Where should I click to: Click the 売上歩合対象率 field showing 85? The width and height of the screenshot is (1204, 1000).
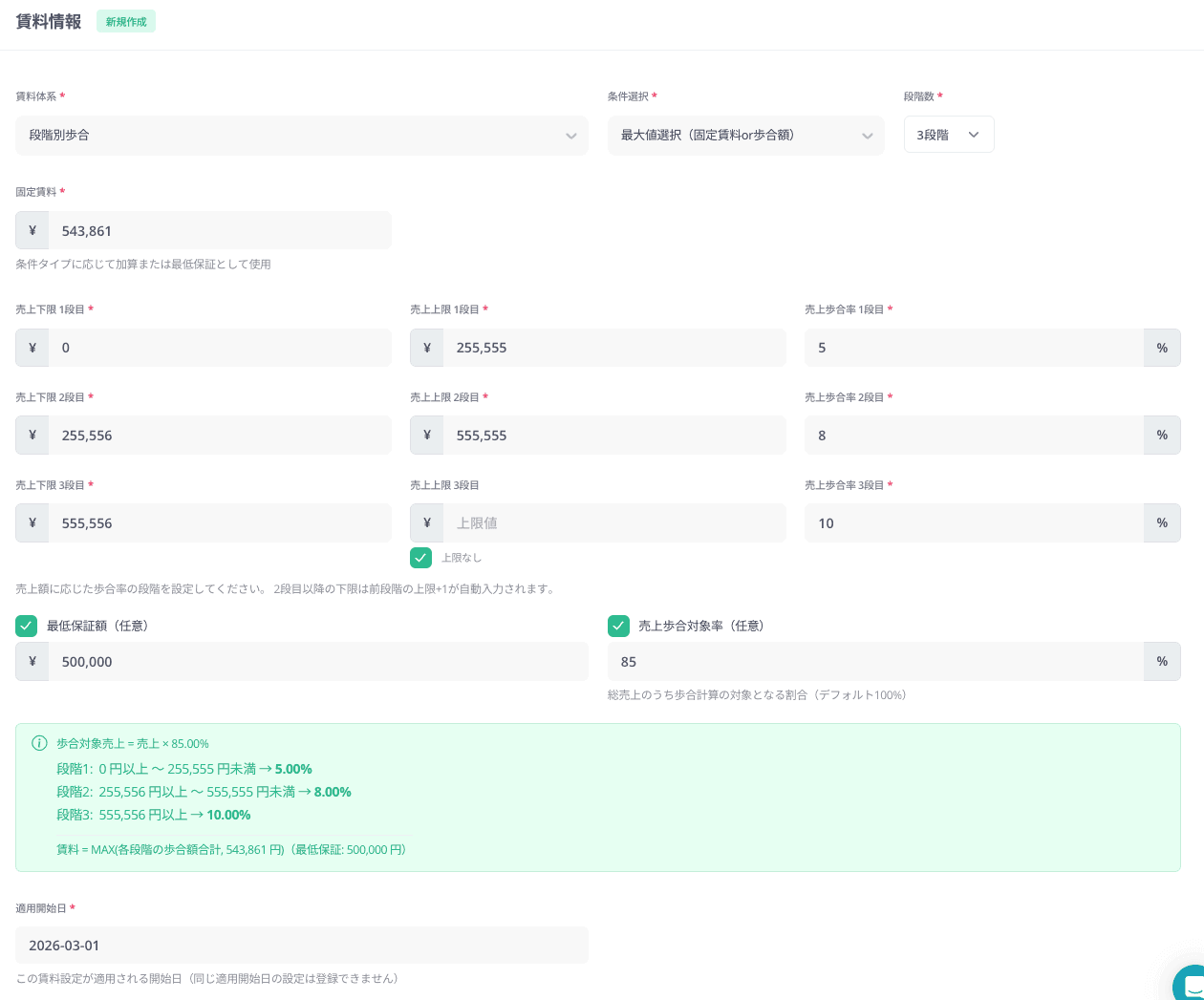[x=875, y=662]
